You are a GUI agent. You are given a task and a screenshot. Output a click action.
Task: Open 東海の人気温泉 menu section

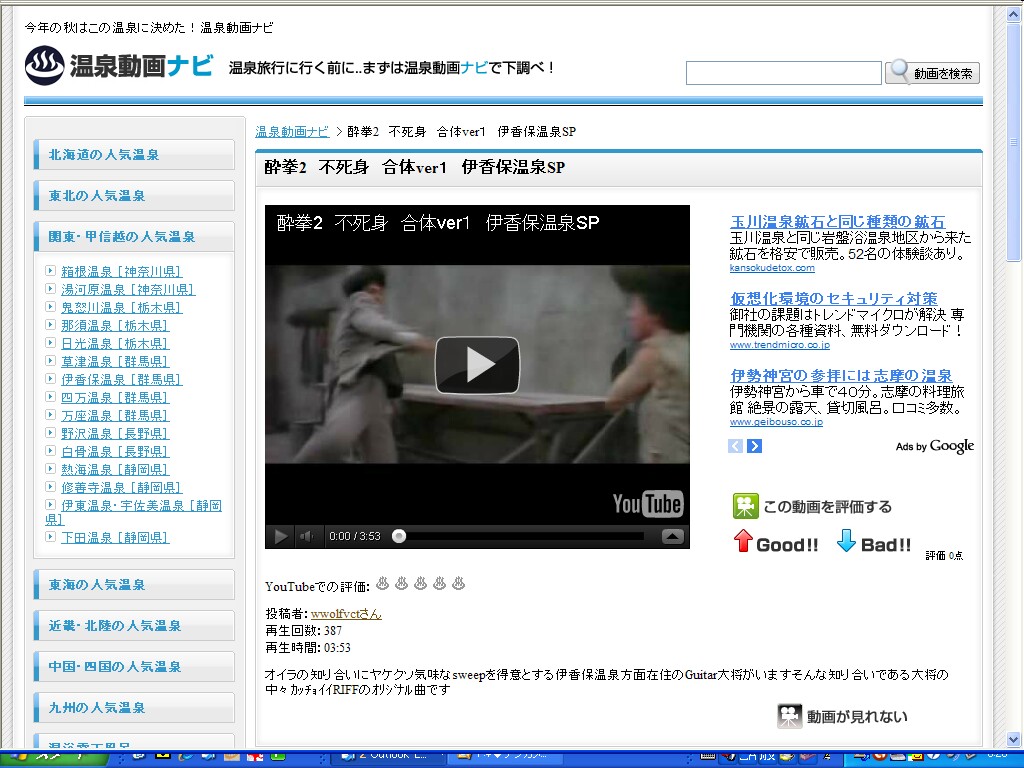click(134, 584)
